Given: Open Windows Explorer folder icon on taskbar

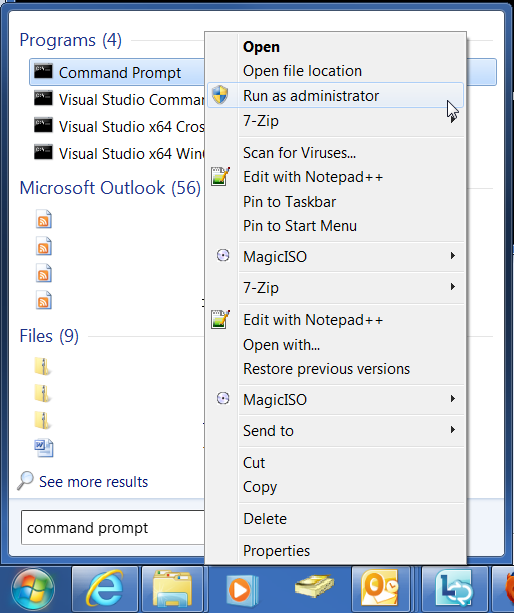Looking at the screenshot, I should [172, 590].
